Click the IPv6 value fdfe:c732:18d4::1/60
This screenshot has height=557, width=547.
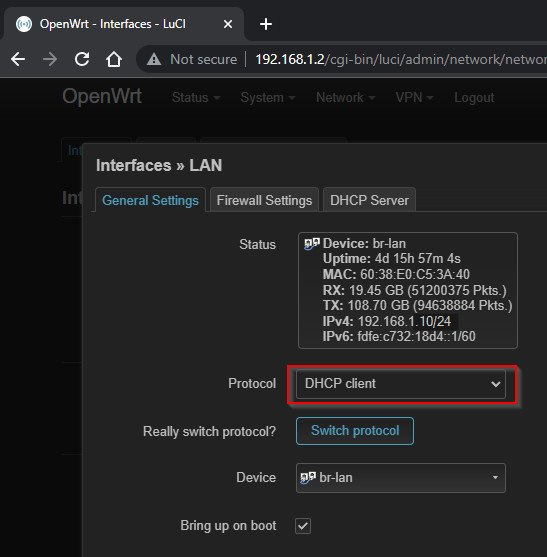click(x=416, y=336)
